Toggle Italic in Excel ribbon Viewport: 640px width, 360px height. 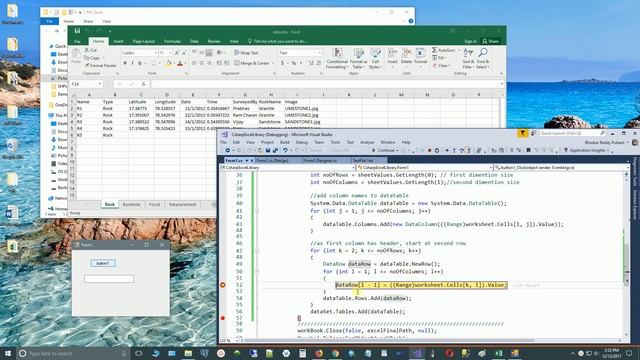point(132,63)
